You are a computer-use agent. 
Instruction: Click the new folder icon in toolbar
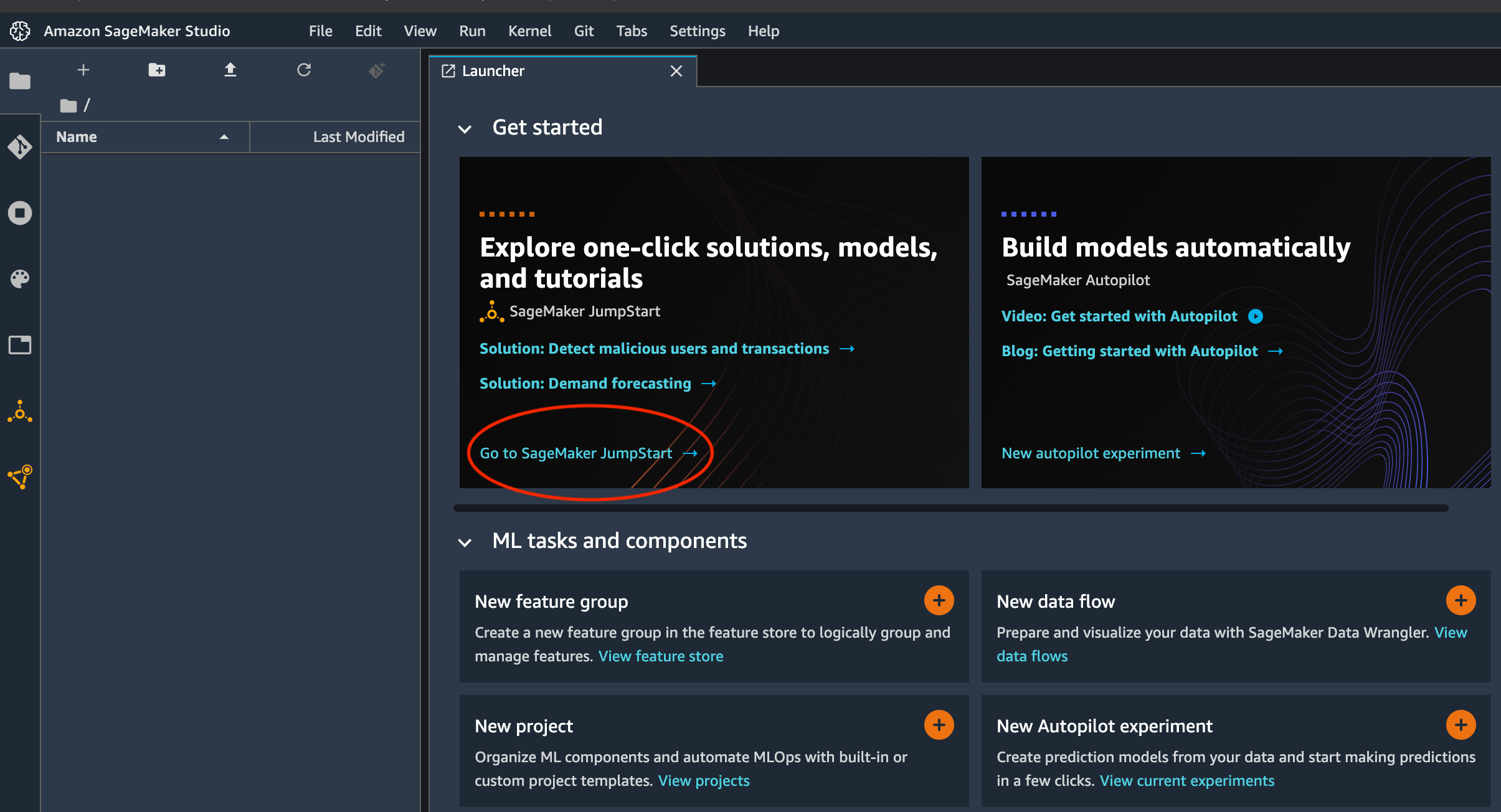(x=156, y=70)
